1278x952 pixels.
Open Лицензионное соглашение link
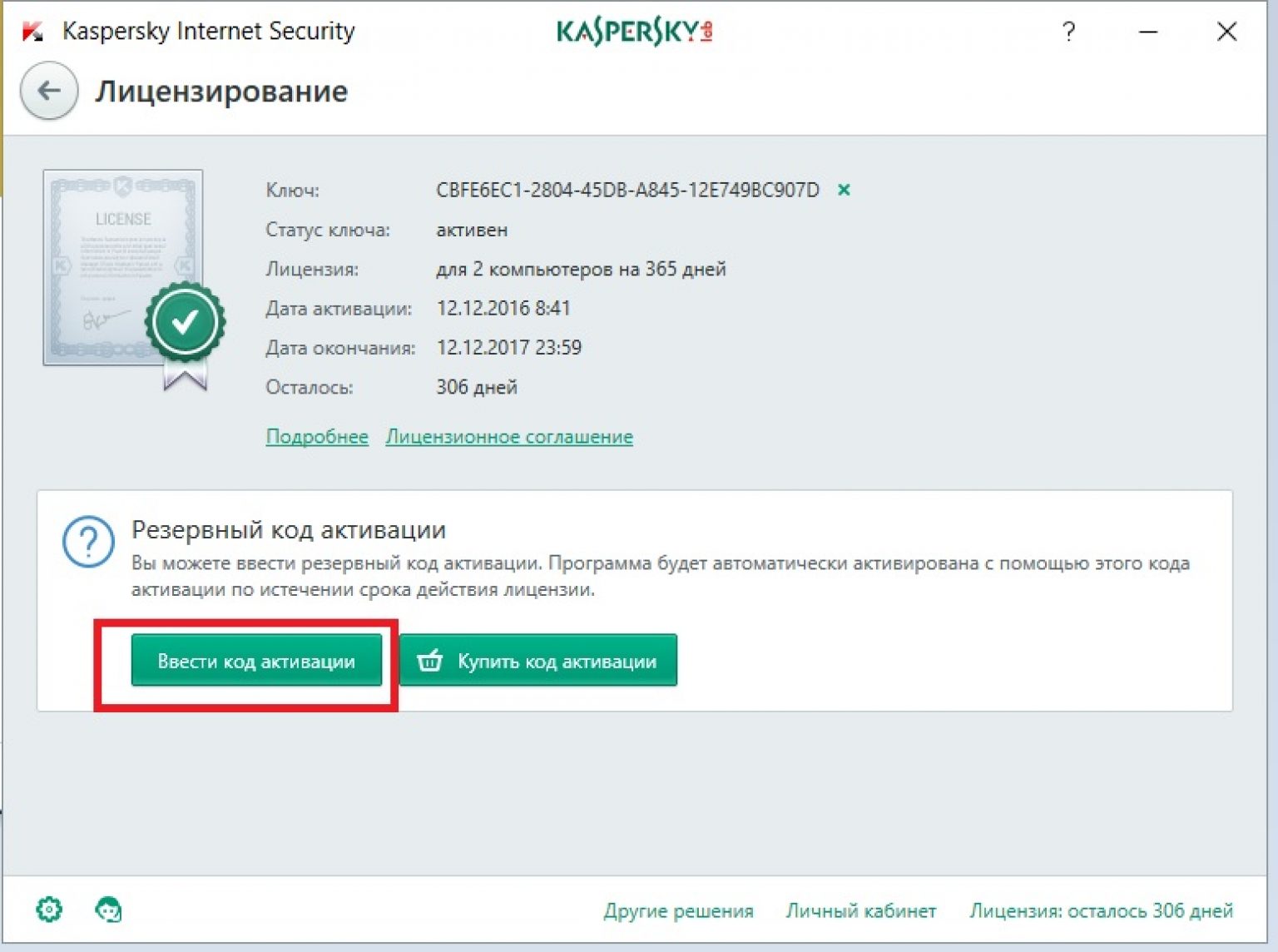(x=509, y=437)
